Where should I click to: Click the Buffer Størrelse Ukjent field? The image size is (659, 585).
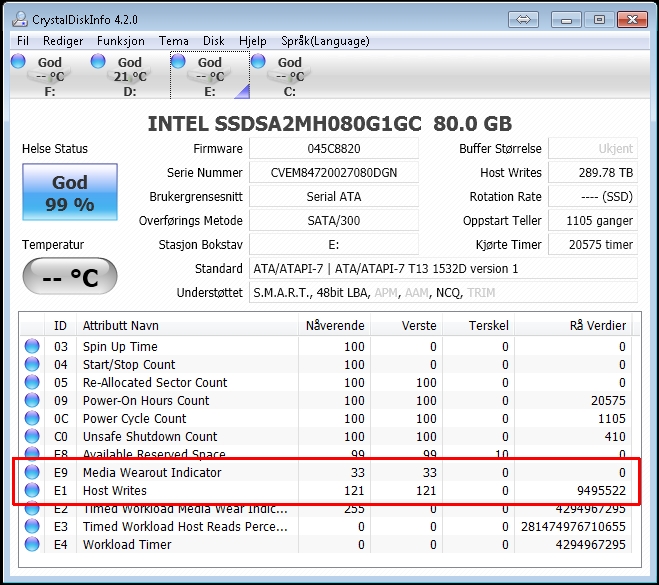[x=593, y=148]
